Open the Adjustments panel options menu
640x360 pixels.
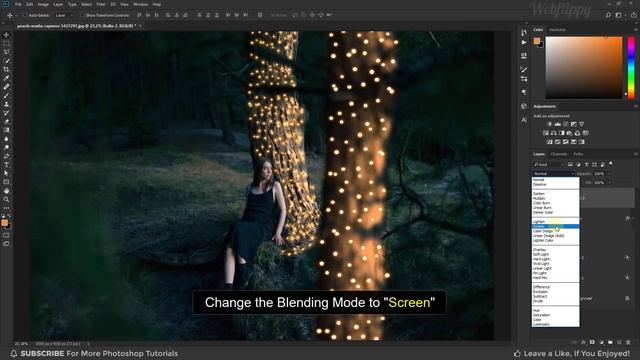tap(635, 106)
